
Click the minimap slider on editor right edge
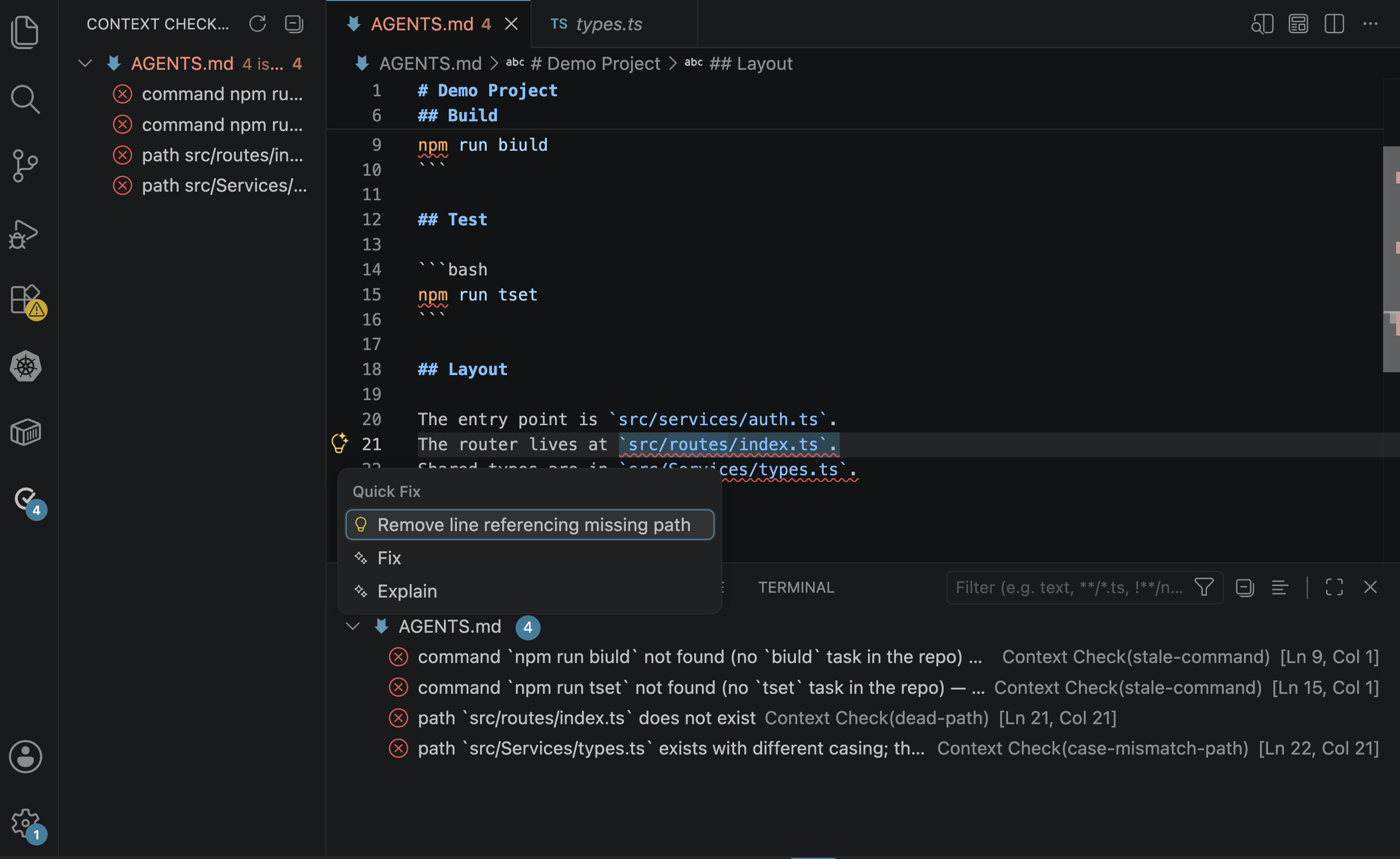click(1391, 259)
